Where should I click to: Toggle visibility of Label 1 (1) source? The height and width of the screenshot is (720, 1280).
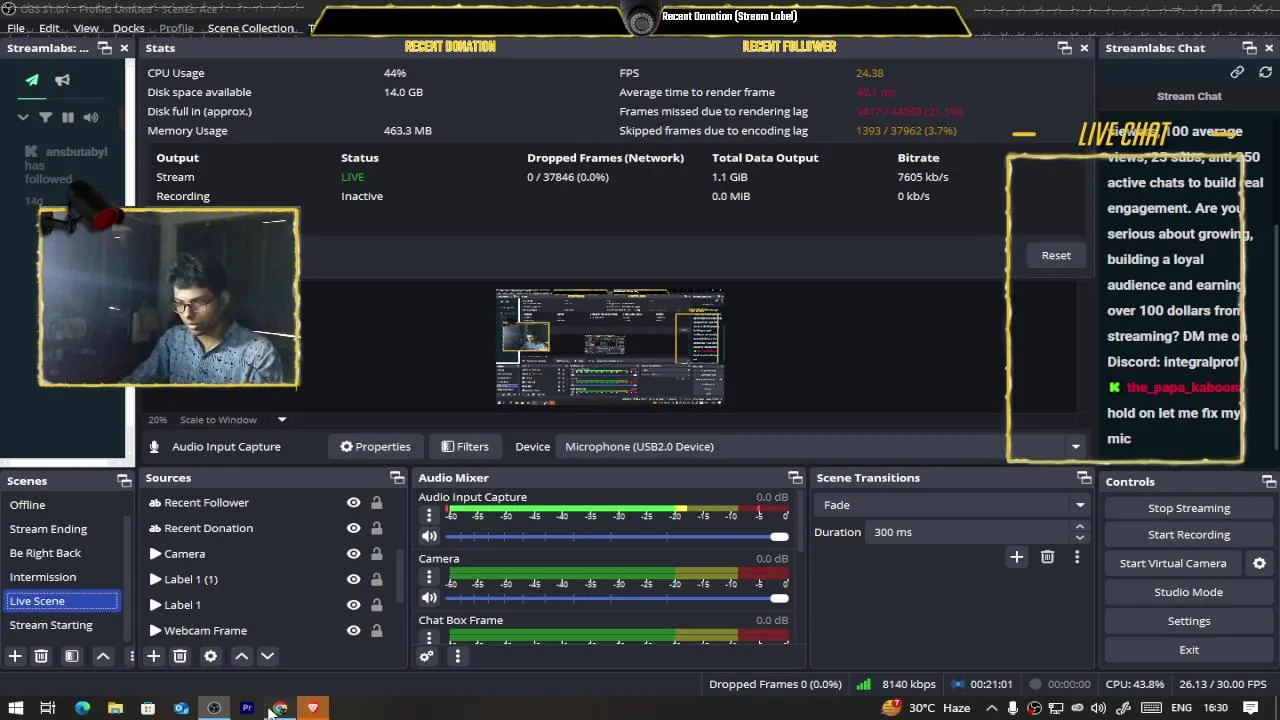pyautogui.click(x=353, y=579)
